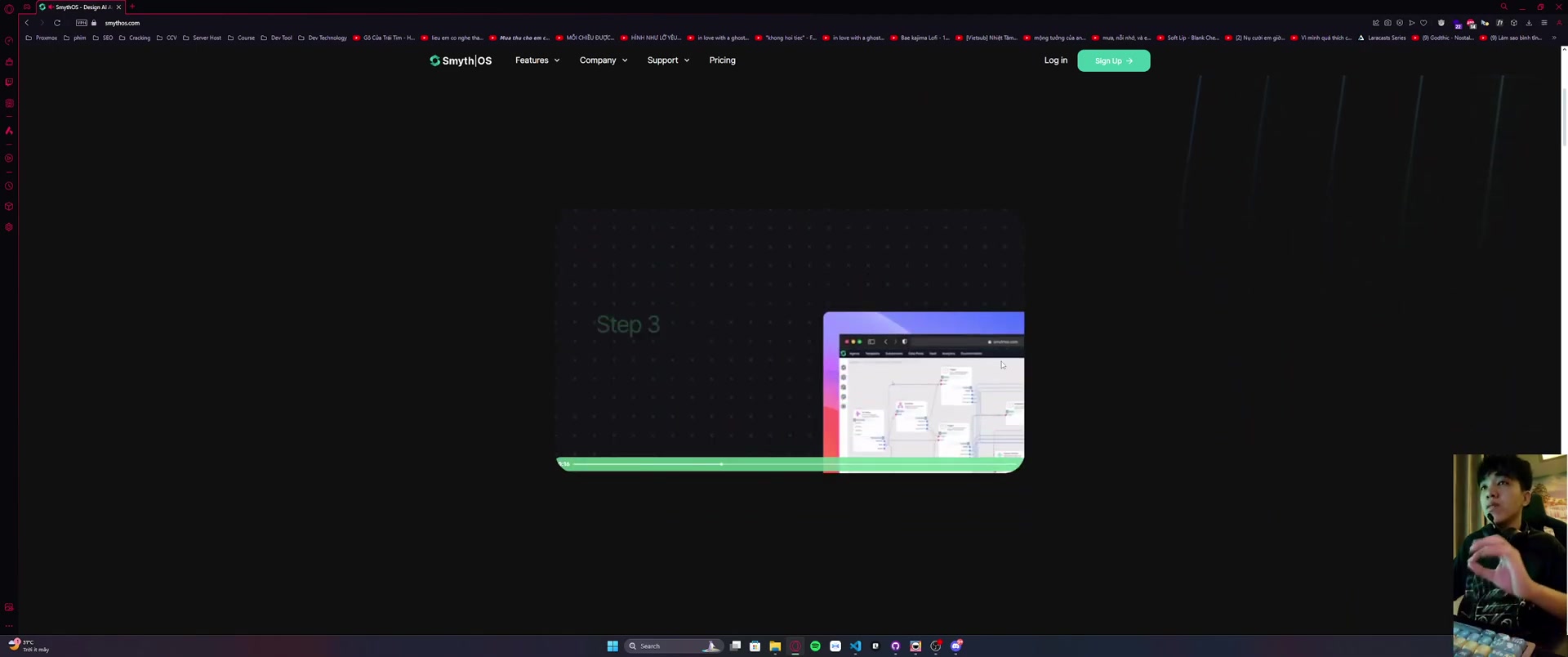Screen dimensions: 1568x657
Task: Click the ad blocker shield icon
Action: coord(1400,23)
